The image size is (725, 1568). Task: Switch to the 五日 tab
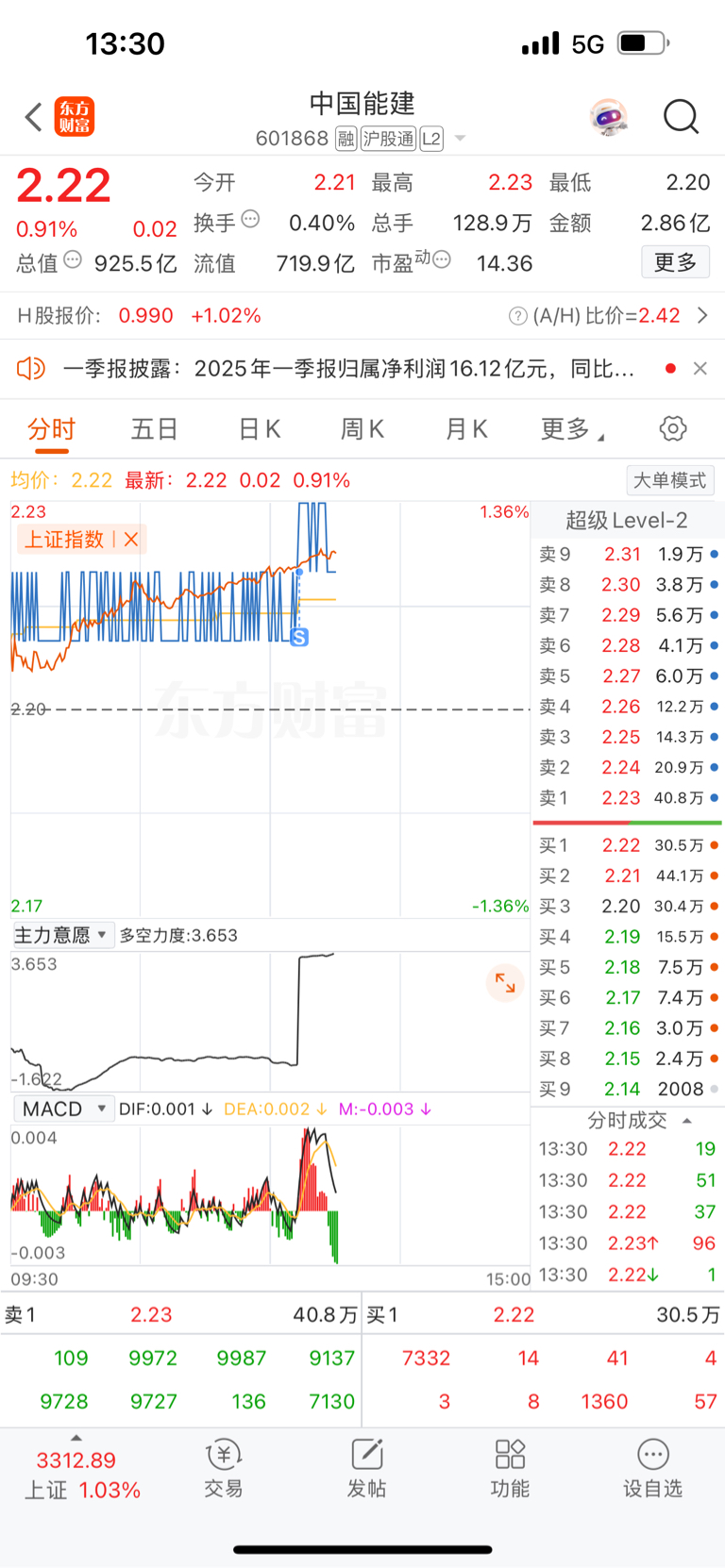click(155, 429)
